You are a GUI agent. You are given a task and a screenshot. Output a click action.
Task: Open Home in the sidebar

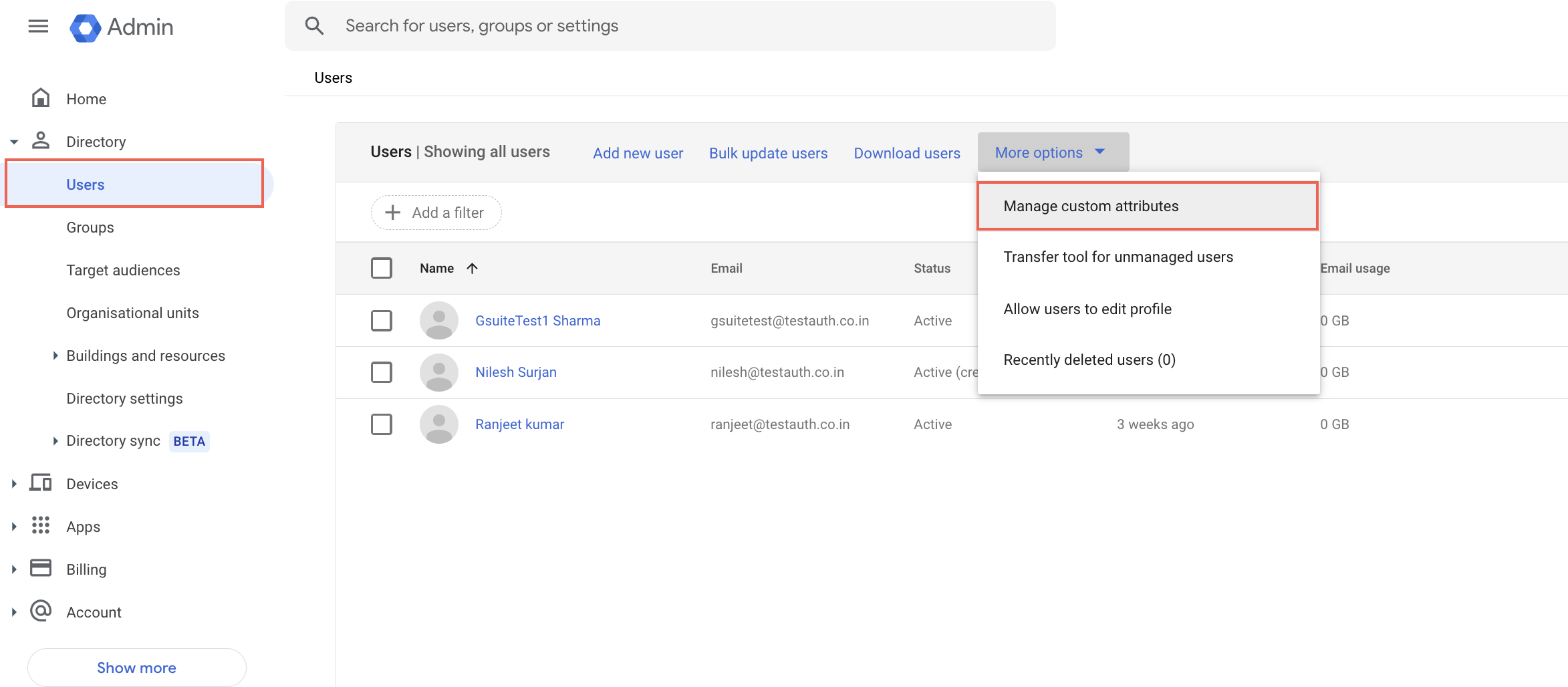86,99
